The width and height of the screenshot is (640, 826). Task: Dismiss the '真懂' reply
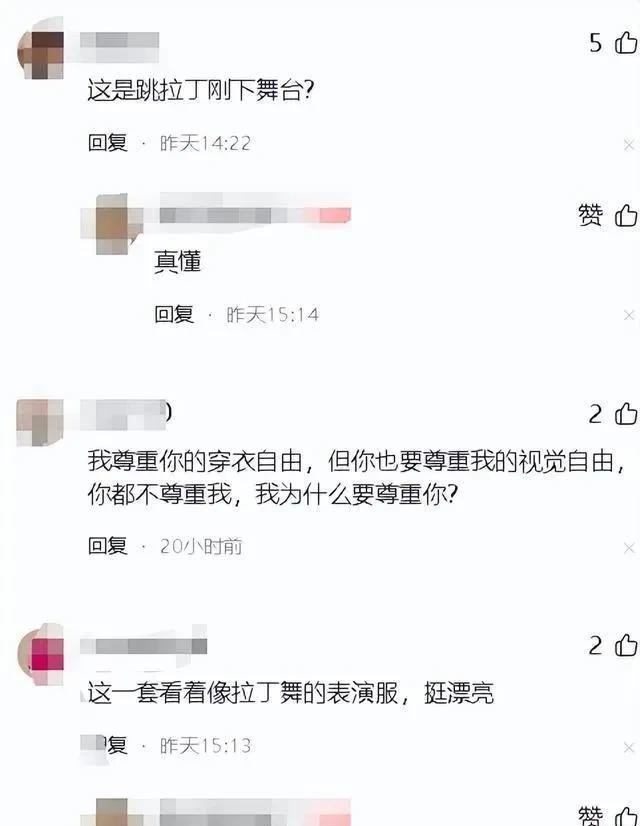tap(628, 315)
